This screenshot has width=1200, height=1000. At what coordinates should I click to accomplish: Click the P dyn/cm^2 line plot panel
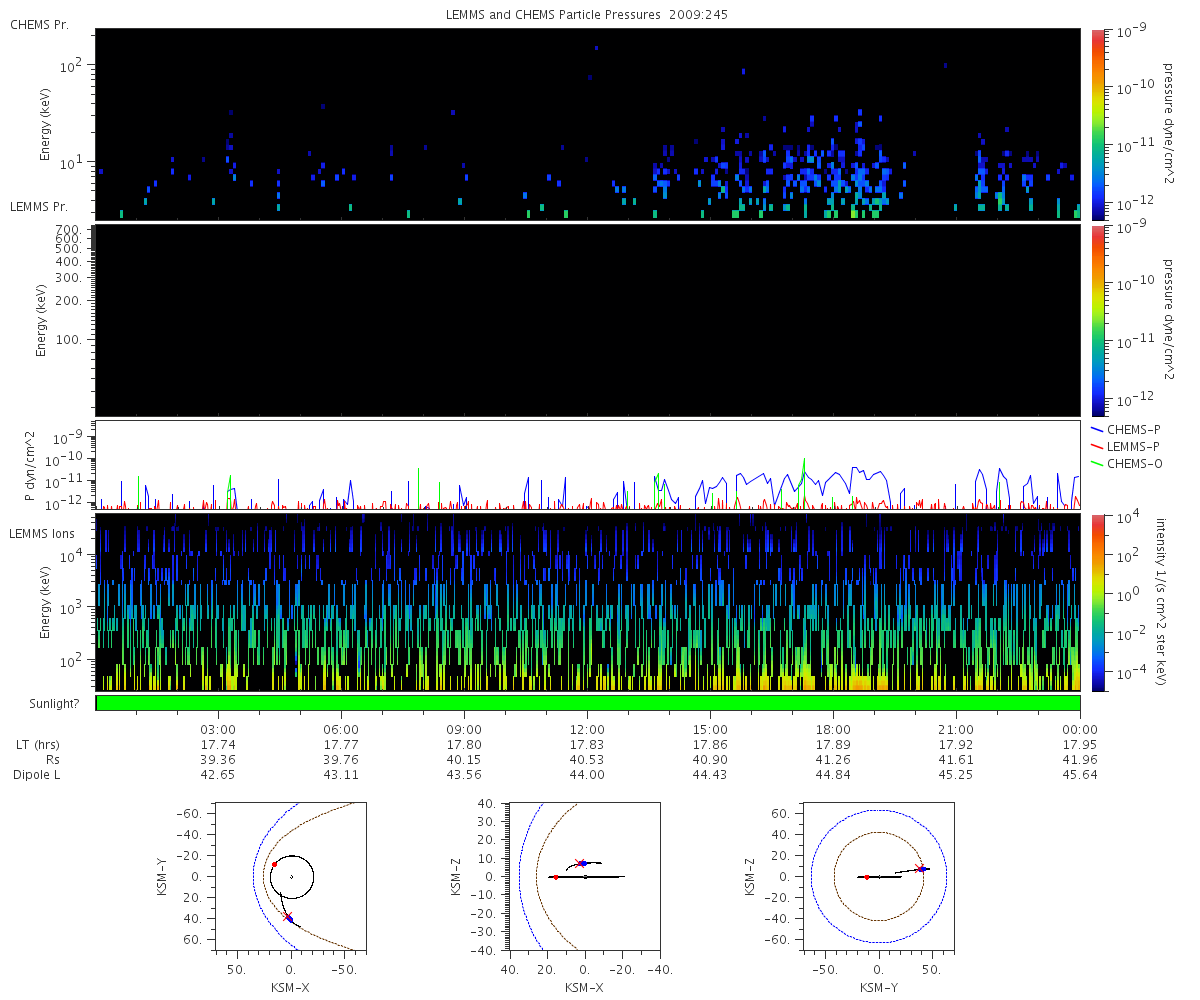pyautogui.click(x=588, y=465)
